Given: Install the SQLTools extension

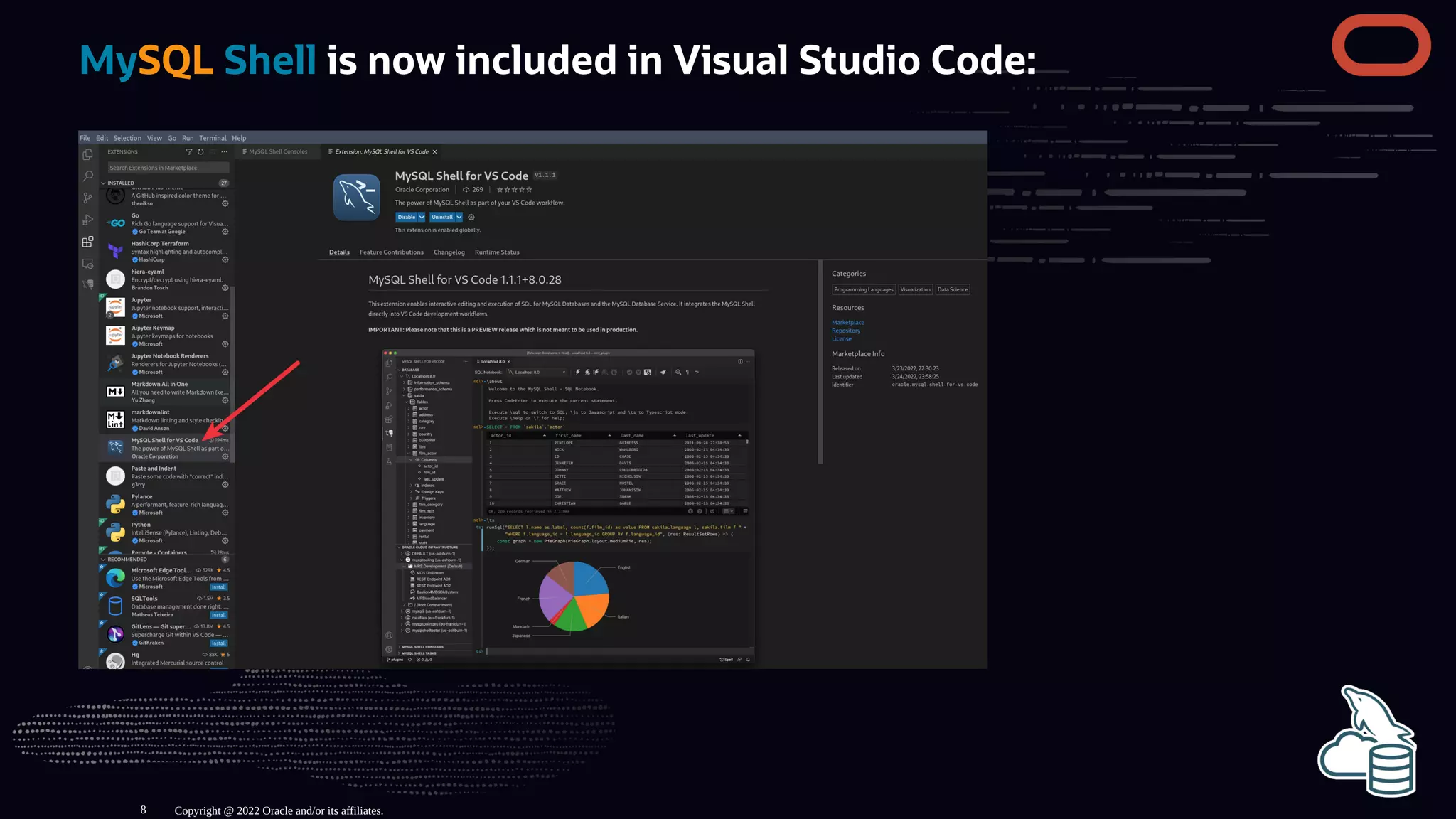Looking at the screenshot, I should (x=219, y=615).
